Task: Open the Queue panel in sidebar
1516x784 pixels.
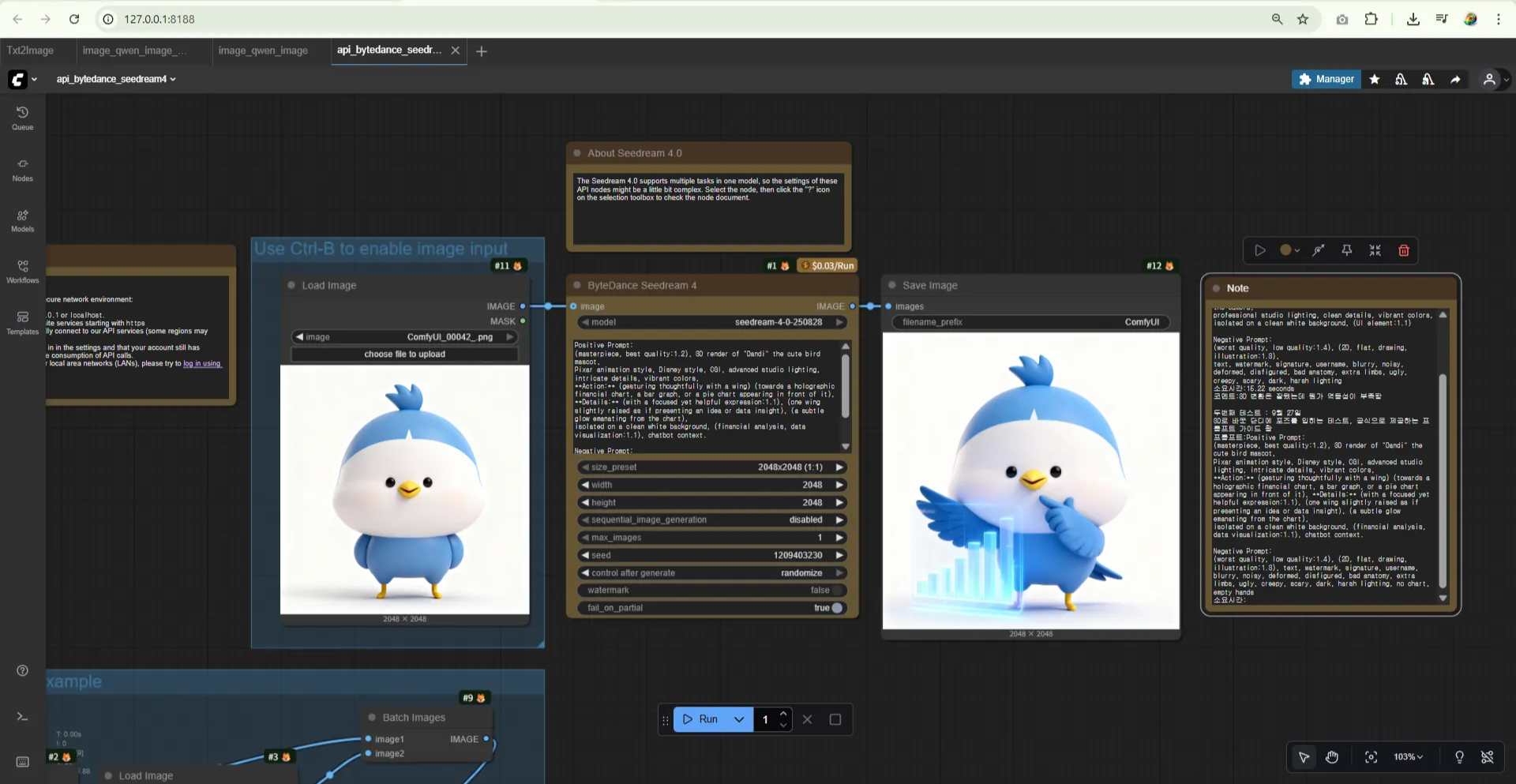Action: point(22,118)
